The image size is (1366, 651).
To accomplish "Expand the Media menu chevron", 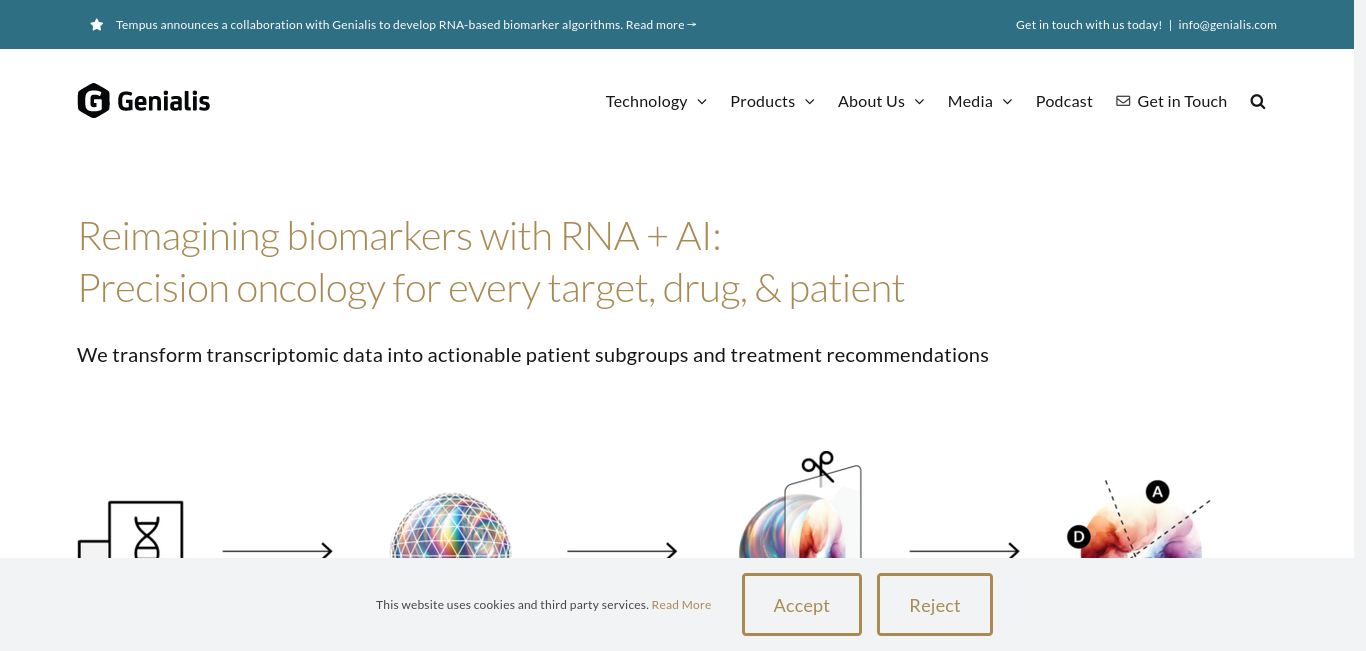I will point(1007,101).
